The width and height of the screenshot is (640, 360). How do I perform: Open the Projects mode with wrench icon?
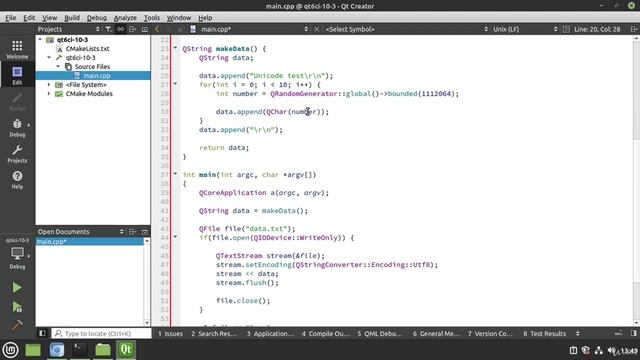17,154
